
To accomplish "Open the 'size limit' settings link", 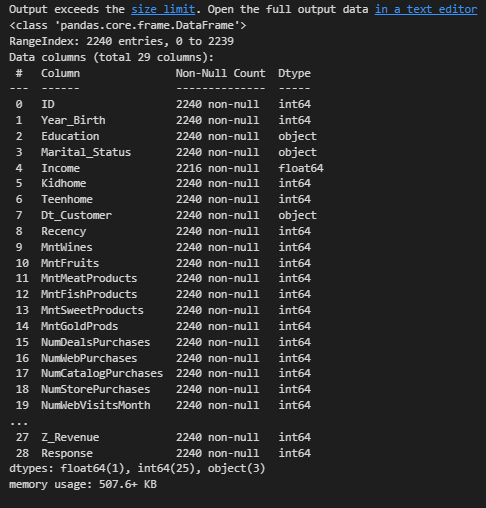I will 163,9.
